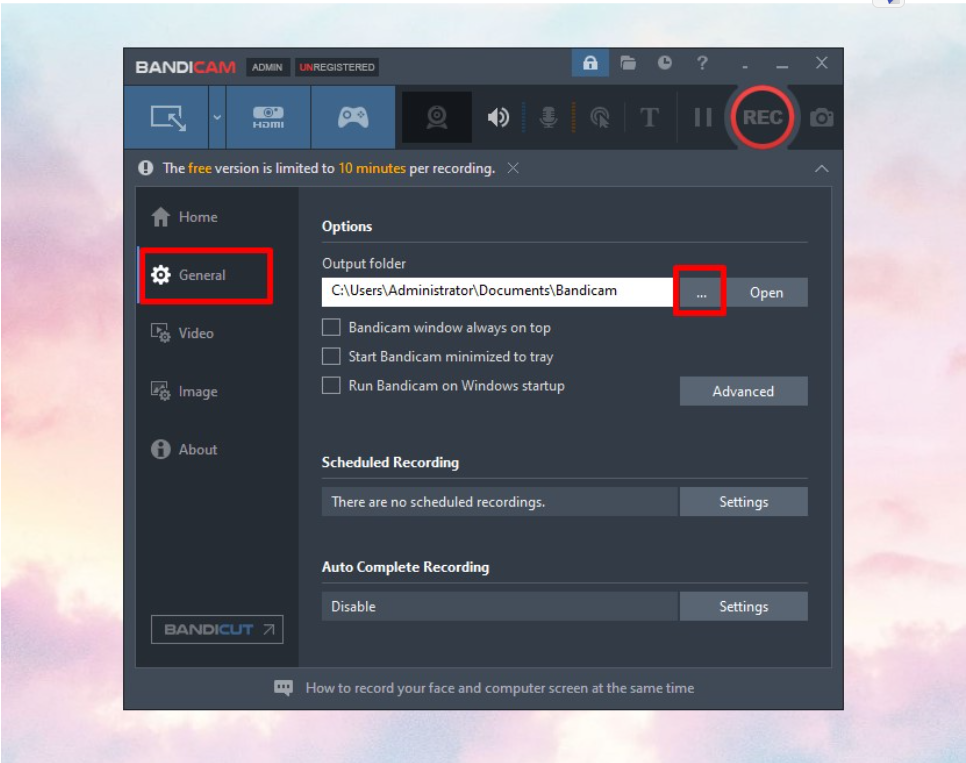Click the 'Disable' auto complete status text
This screenshot has height=763, width=966.
353,606
